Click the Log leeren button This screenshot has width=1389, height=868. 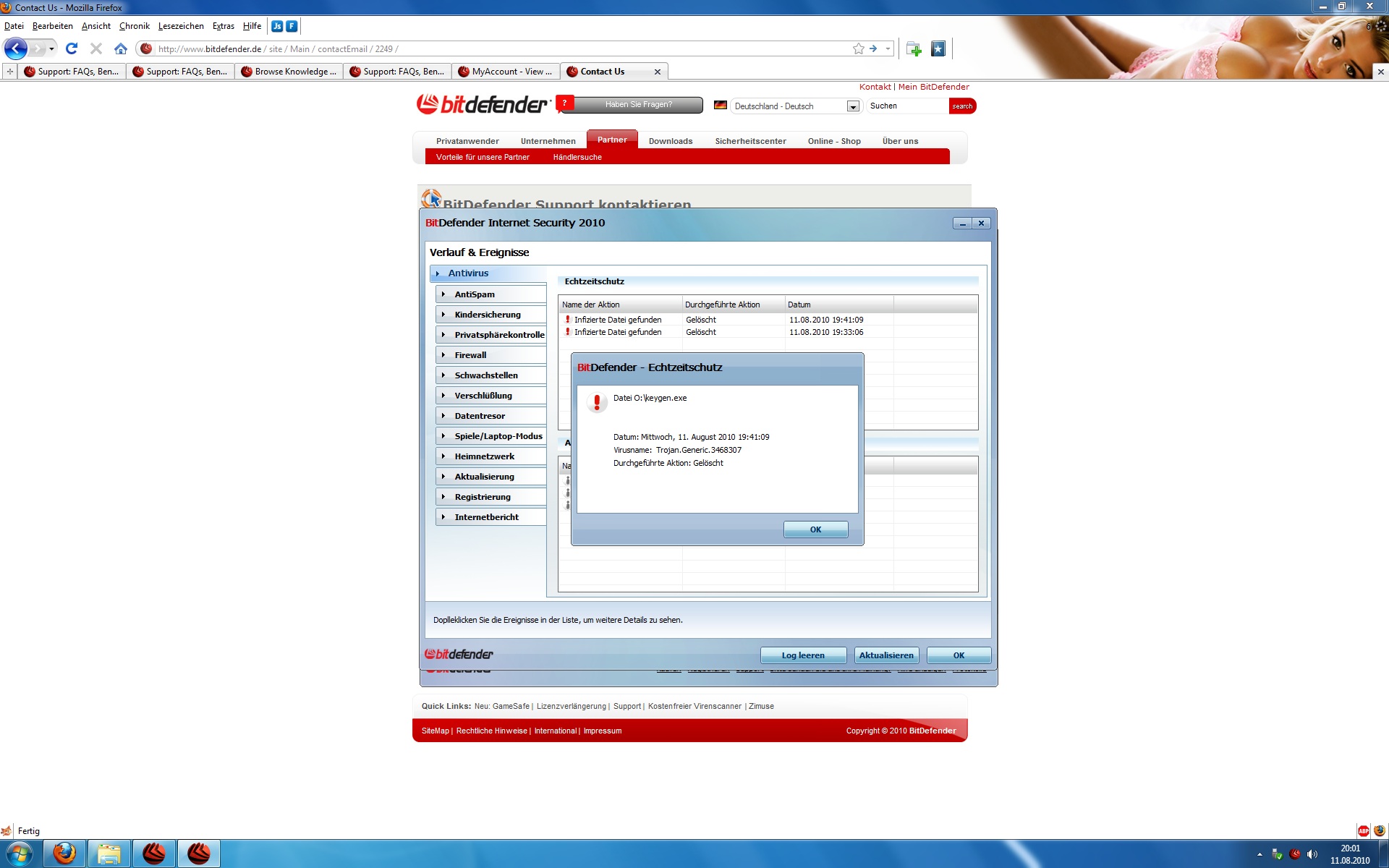click(803, 655)
